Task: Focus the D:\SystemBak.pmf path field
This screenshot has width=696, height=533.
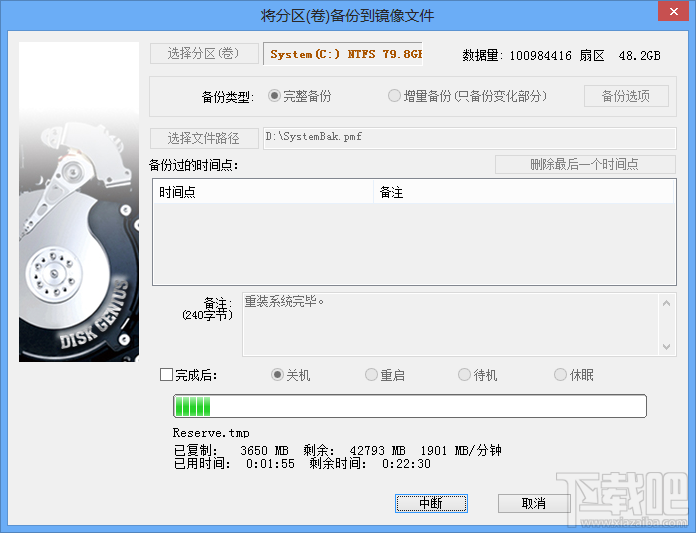Action: click(x=470, y=138)
